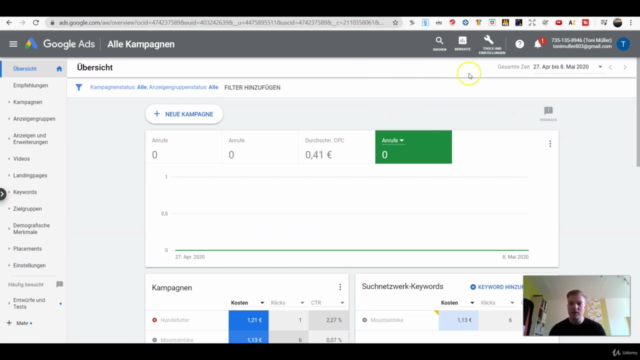This screenshot has height=360, width=640.
Task: Click the Kampagnenstatus: Alle filter
Action: coord(118,87)
